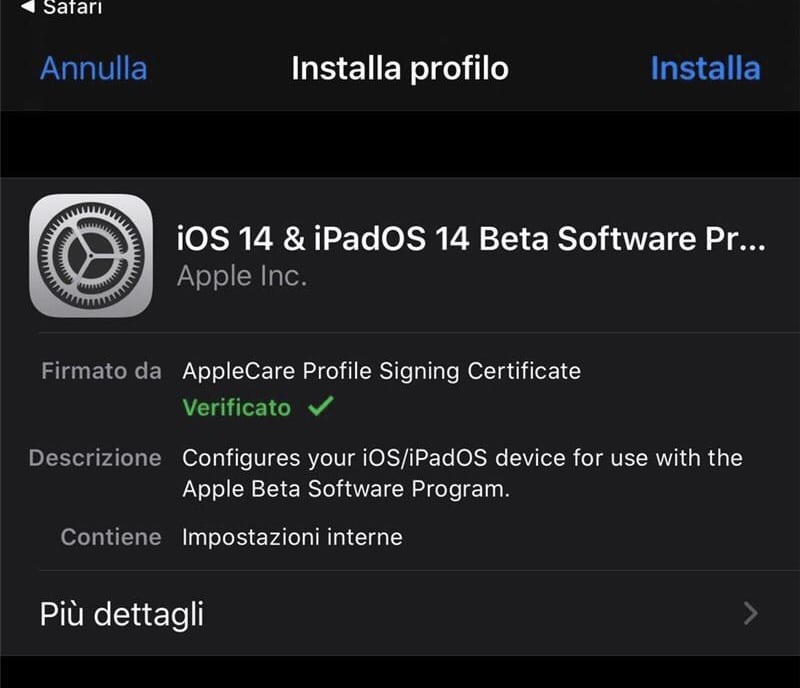Click the Descrizione label
The height and width of the screenshot is (688, 800).
click(95, 458)
